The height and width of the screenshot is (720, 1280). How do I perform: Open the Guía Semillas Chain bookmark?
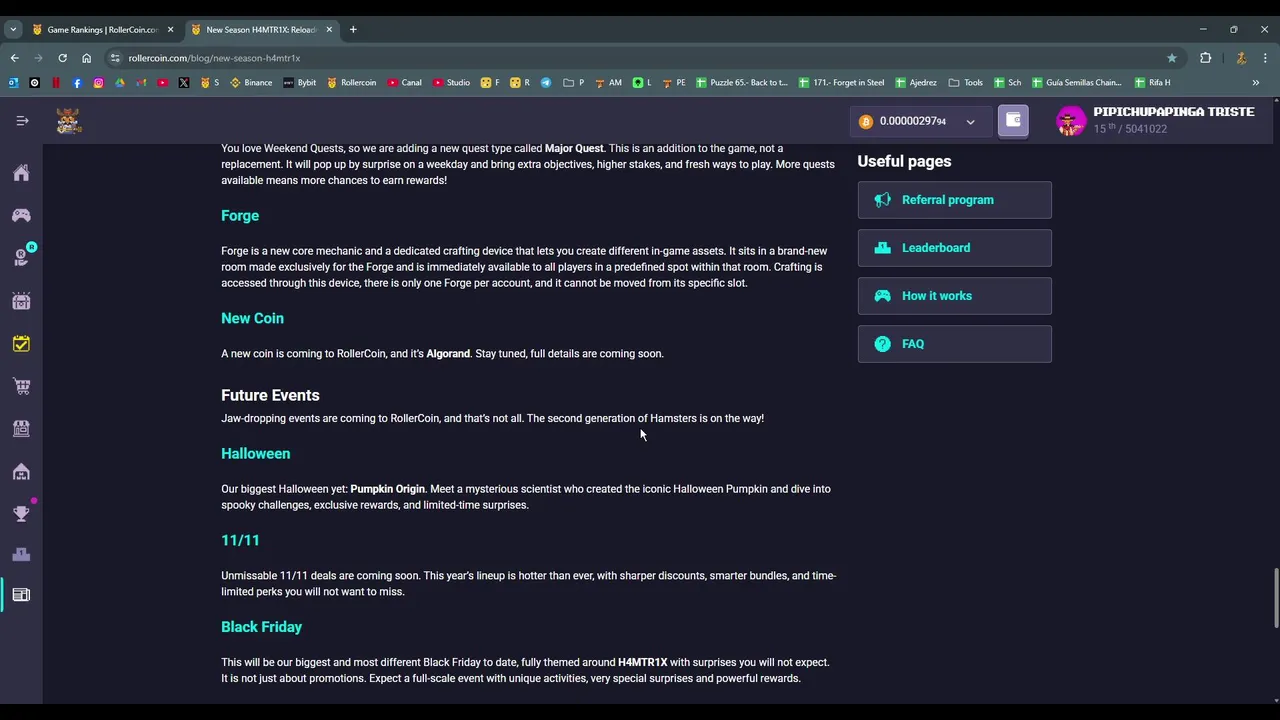pyautogui.click(x=1077, y=83)
